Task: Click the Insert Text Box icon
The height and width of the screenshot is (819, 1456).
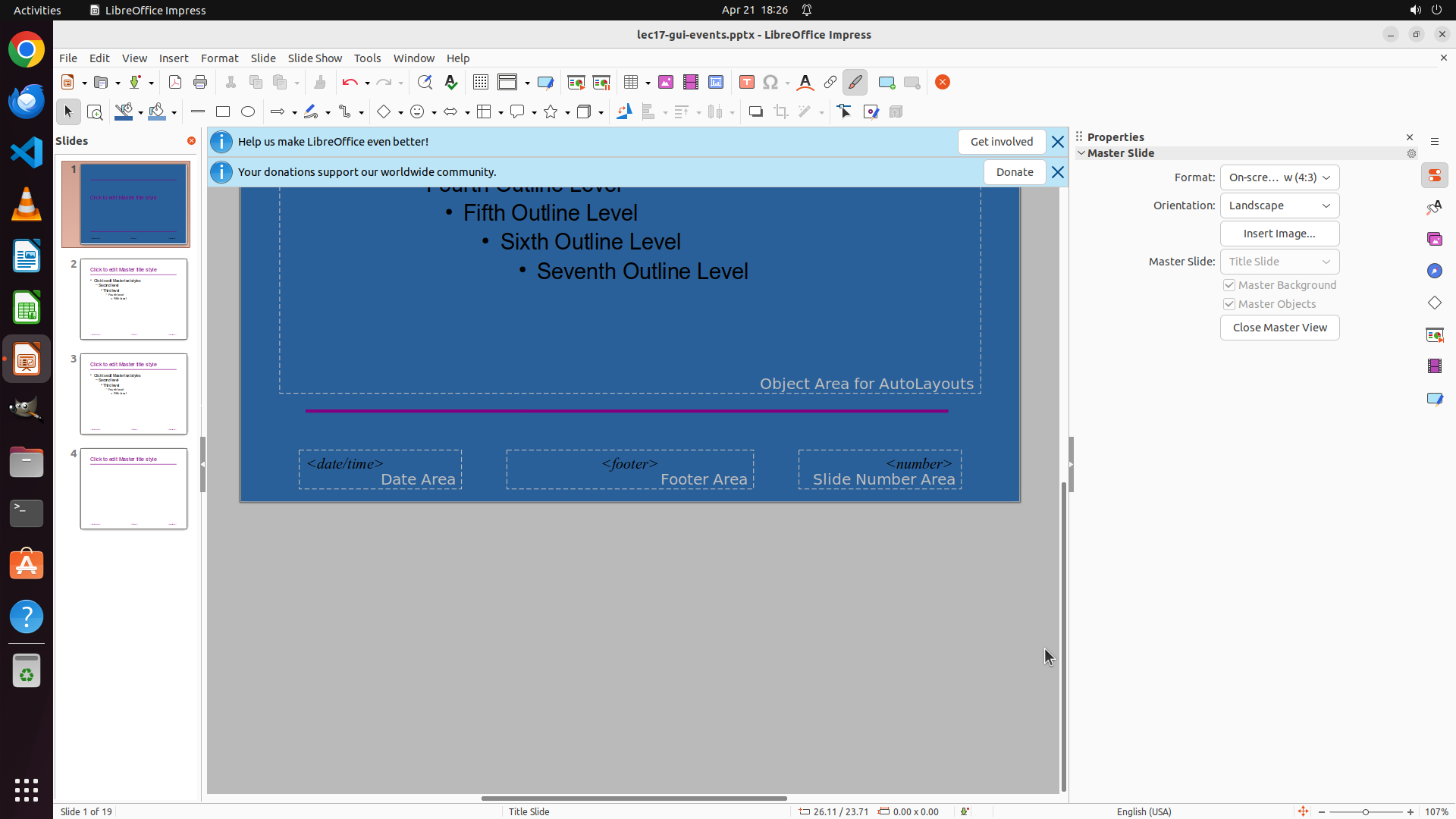Action: (746, 83)
